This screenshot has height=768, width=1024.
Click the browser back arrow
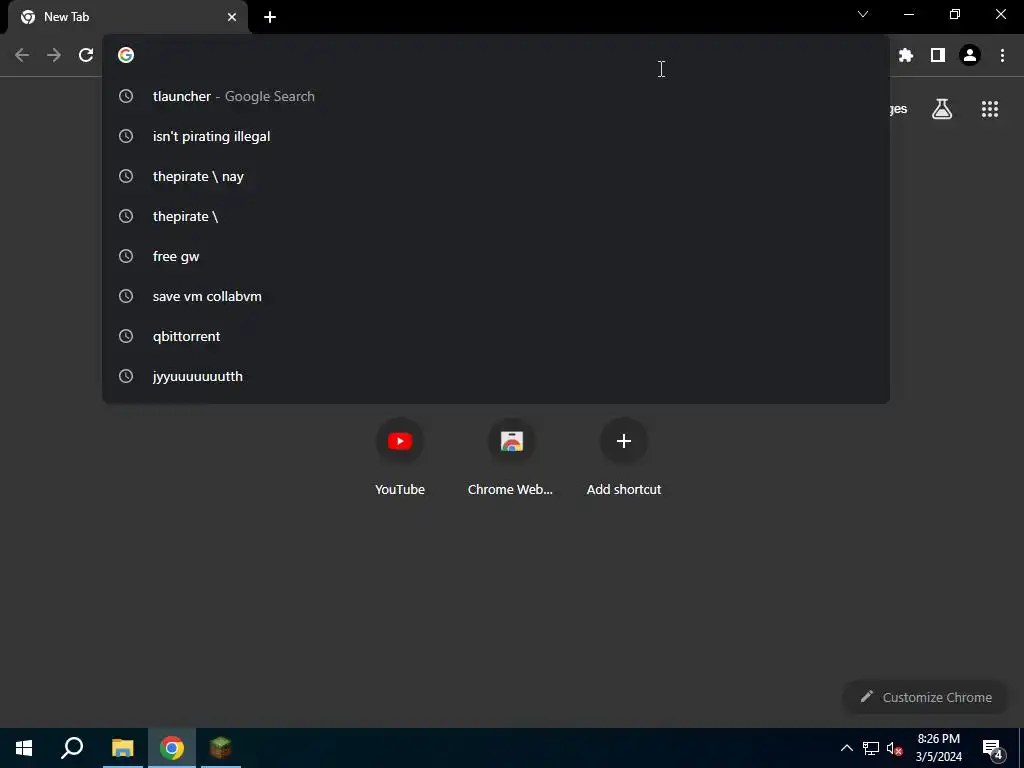click(x=22, y=55)
